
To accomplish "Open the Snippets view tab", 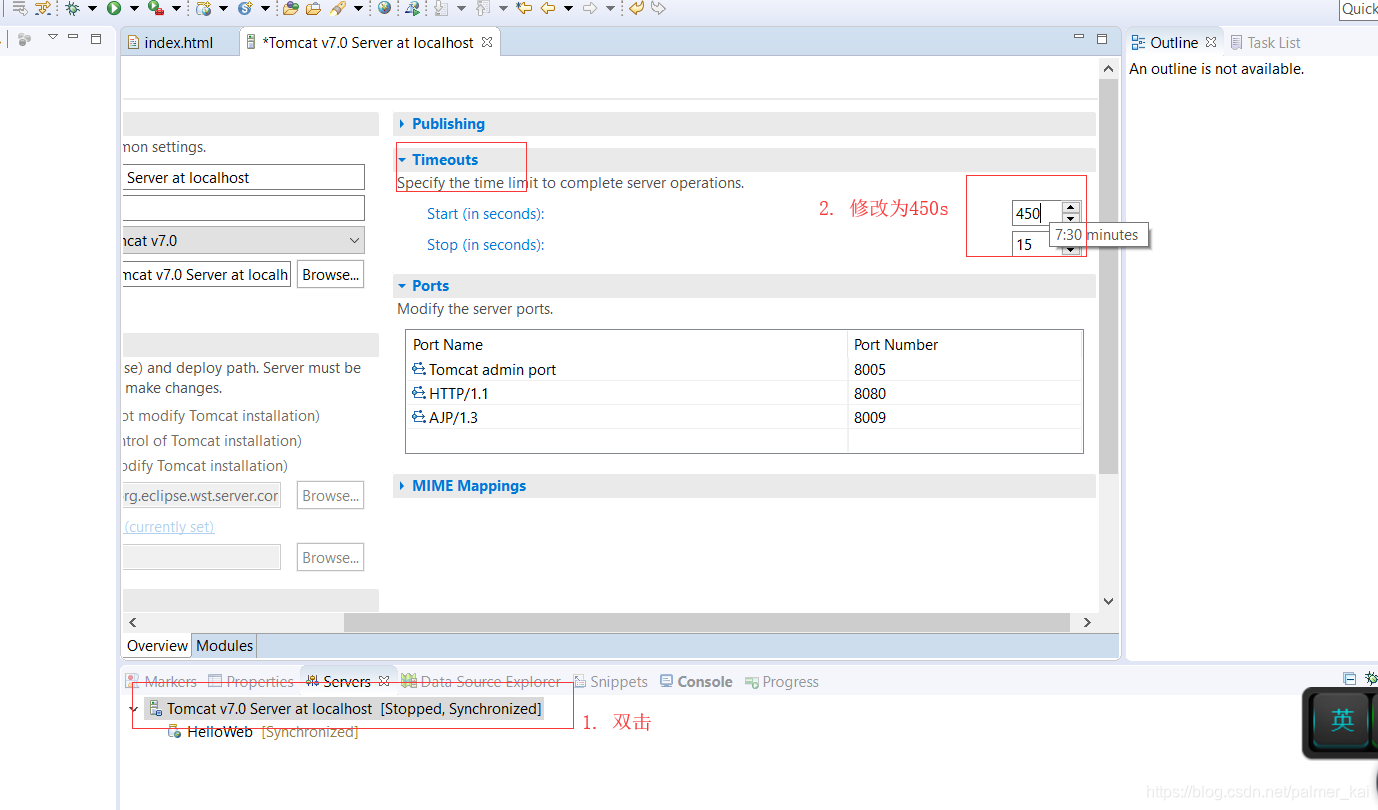I will 609,681.
